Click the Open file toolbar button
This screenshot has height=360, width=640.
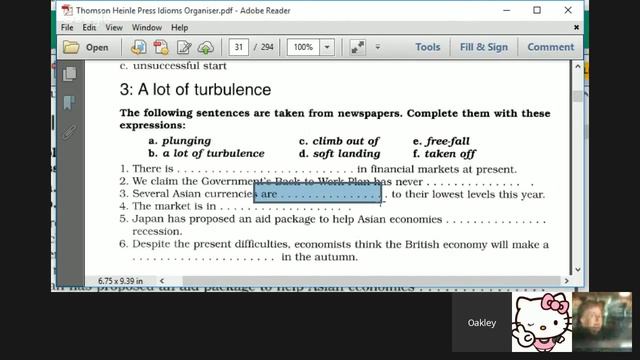click(86, 47)
